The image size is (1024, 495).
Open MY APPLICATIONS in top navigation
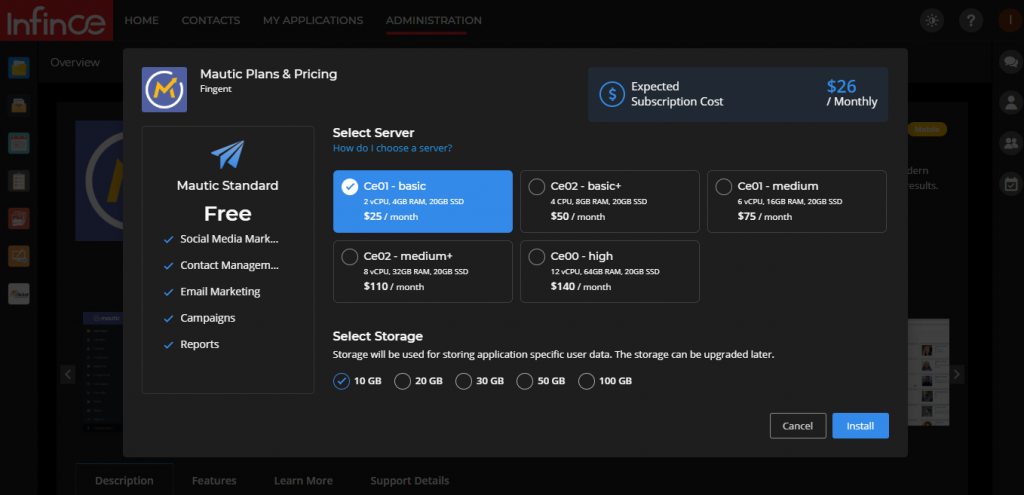pyautogui.click(x=313, y=21)
